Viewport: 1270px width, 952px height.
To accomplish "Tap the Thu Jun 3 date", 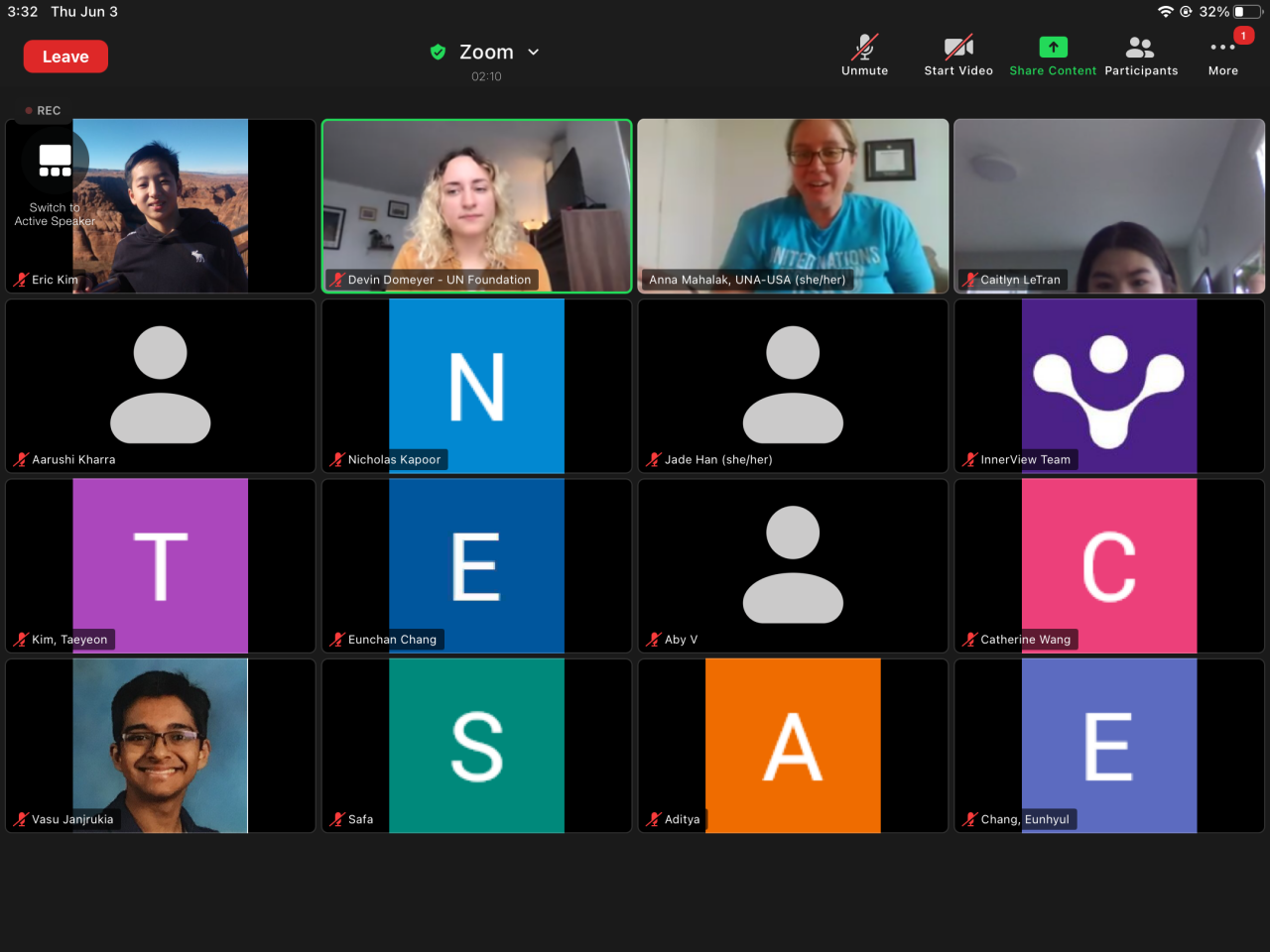I will click(84, 12).
